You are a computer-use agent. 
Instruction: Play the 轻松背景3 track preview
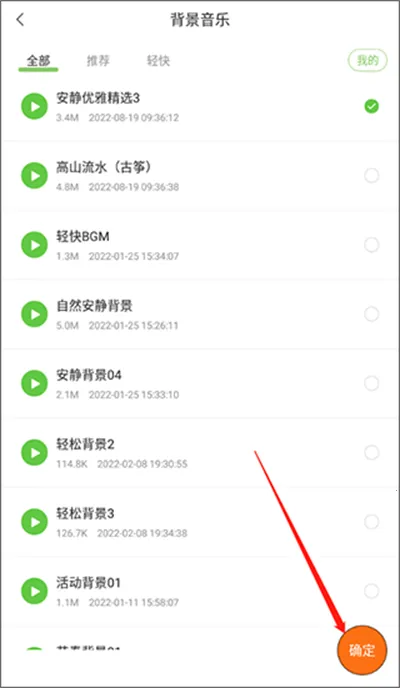(34, 522)
